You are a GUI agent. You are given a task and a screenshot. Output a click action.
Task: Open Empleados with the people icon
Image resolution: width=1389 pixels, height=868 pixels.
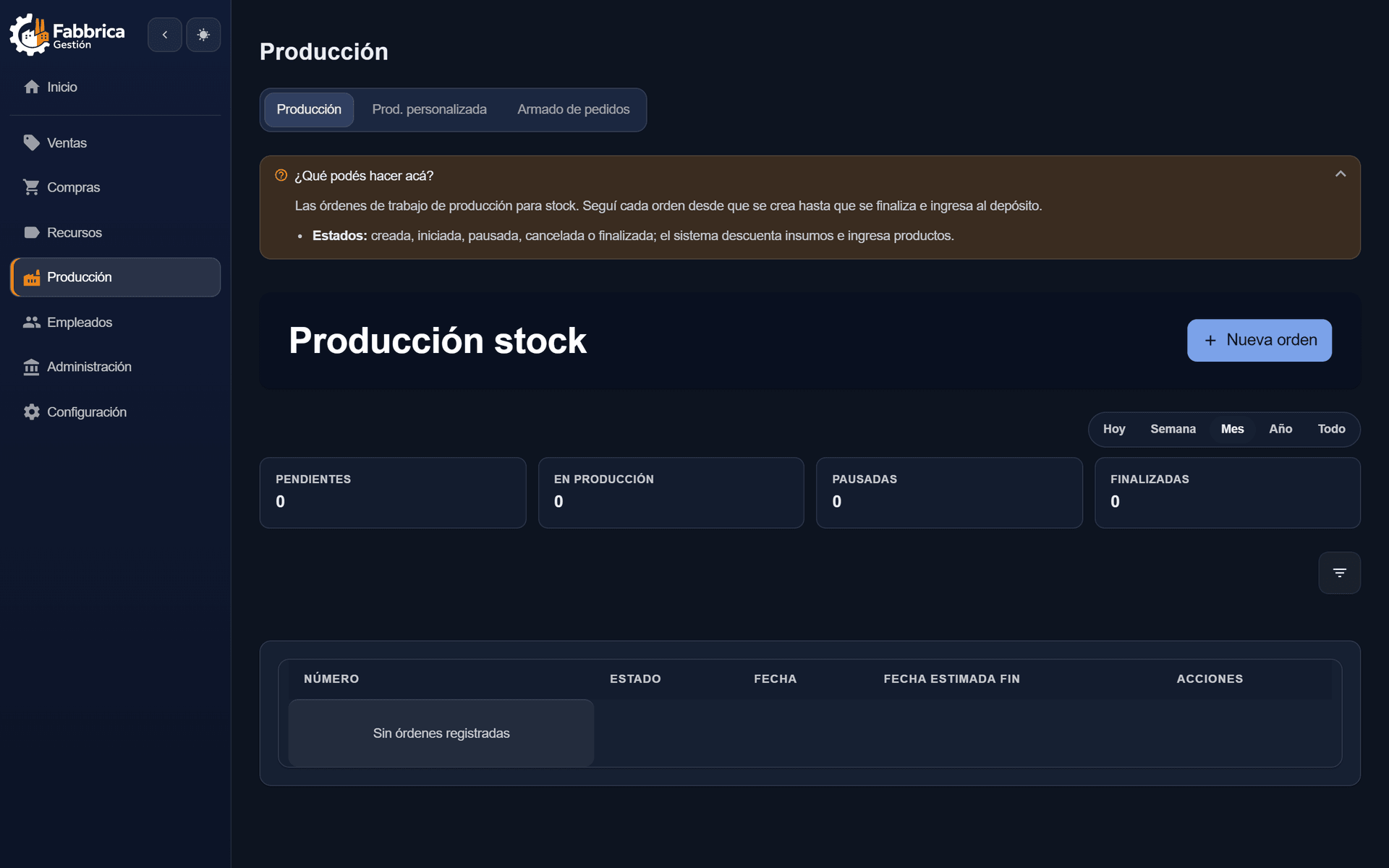coord(31,323)
